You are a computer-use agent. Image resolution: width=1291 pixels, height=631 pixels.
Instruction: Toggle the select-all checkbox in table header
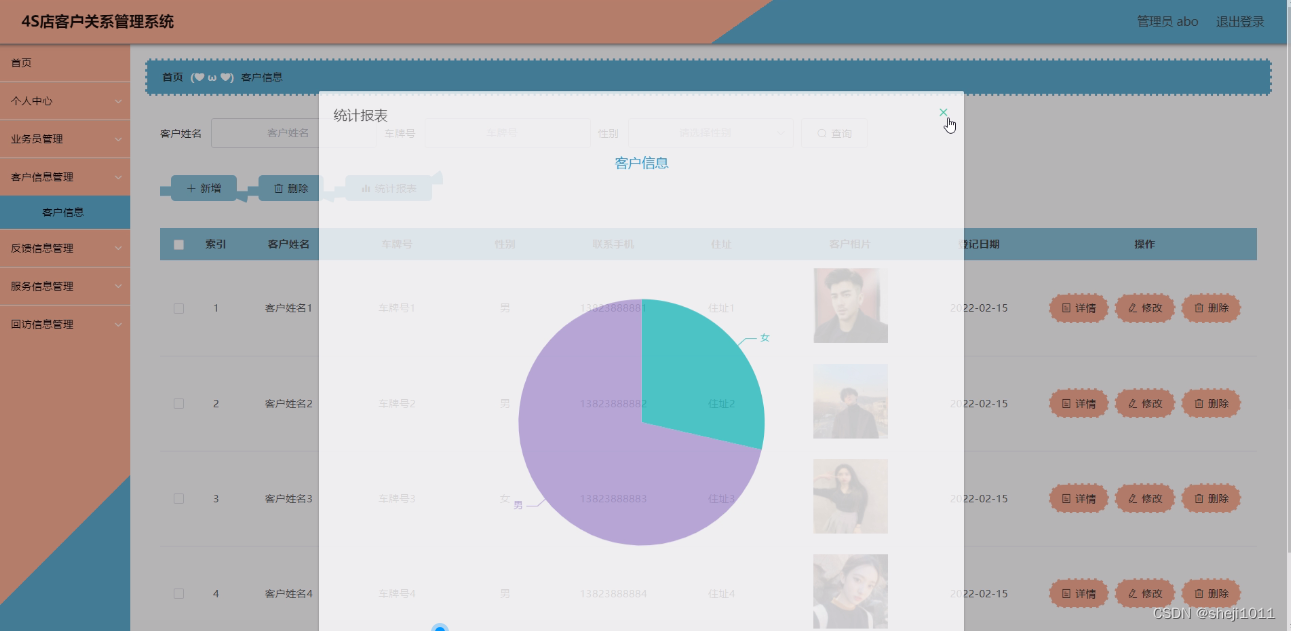pos(177,243)
